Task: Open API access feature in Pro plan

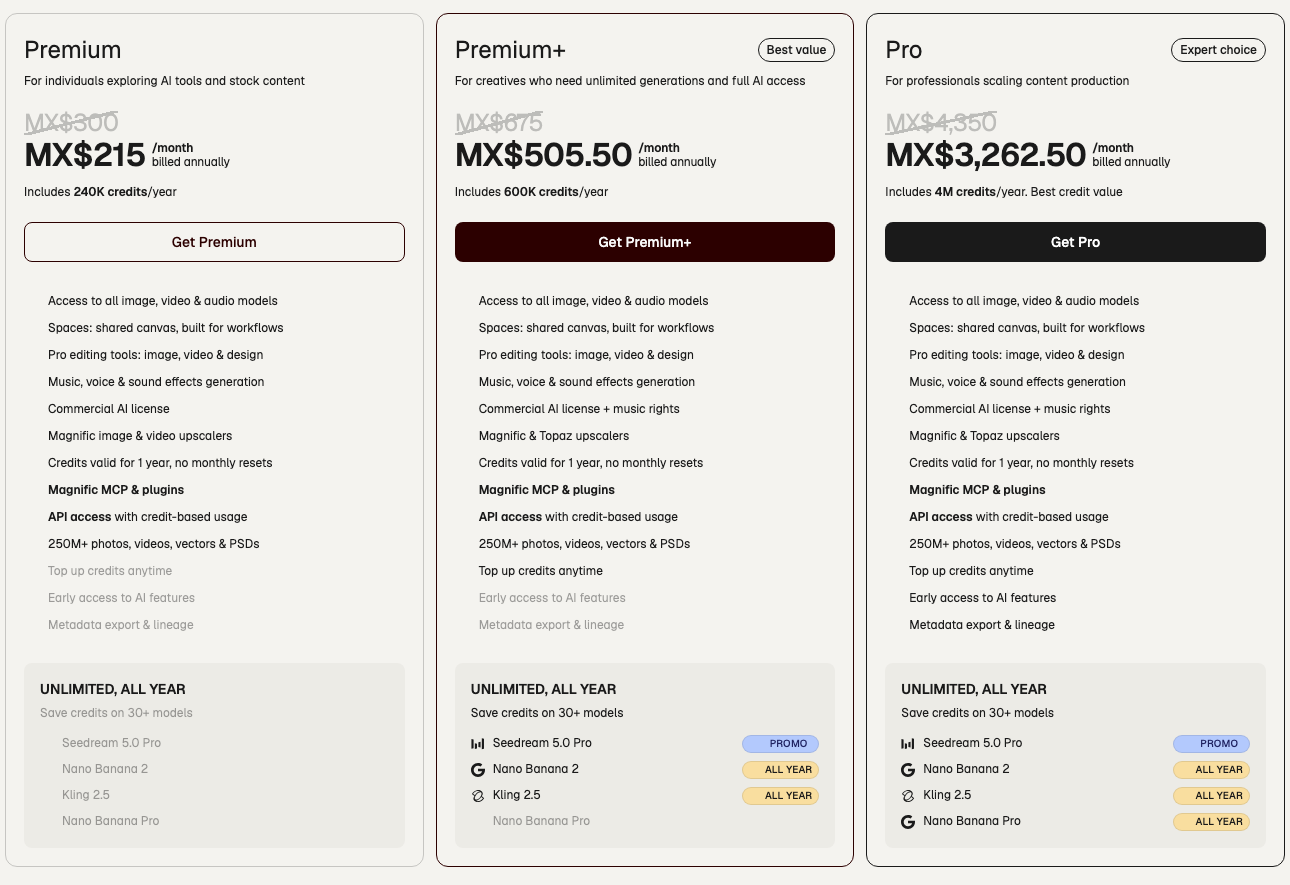Action: [941, 517]
